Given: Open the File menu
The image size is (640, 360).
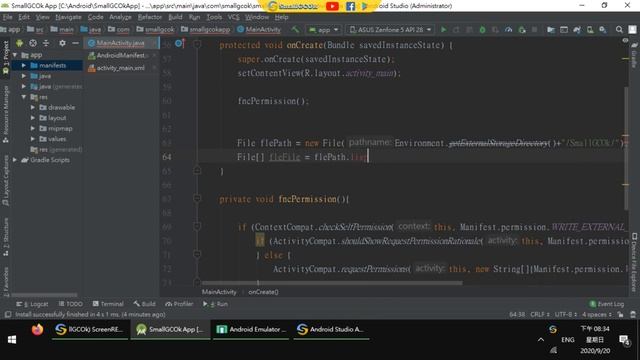Looking at the screenshot, I should point(7,17).
